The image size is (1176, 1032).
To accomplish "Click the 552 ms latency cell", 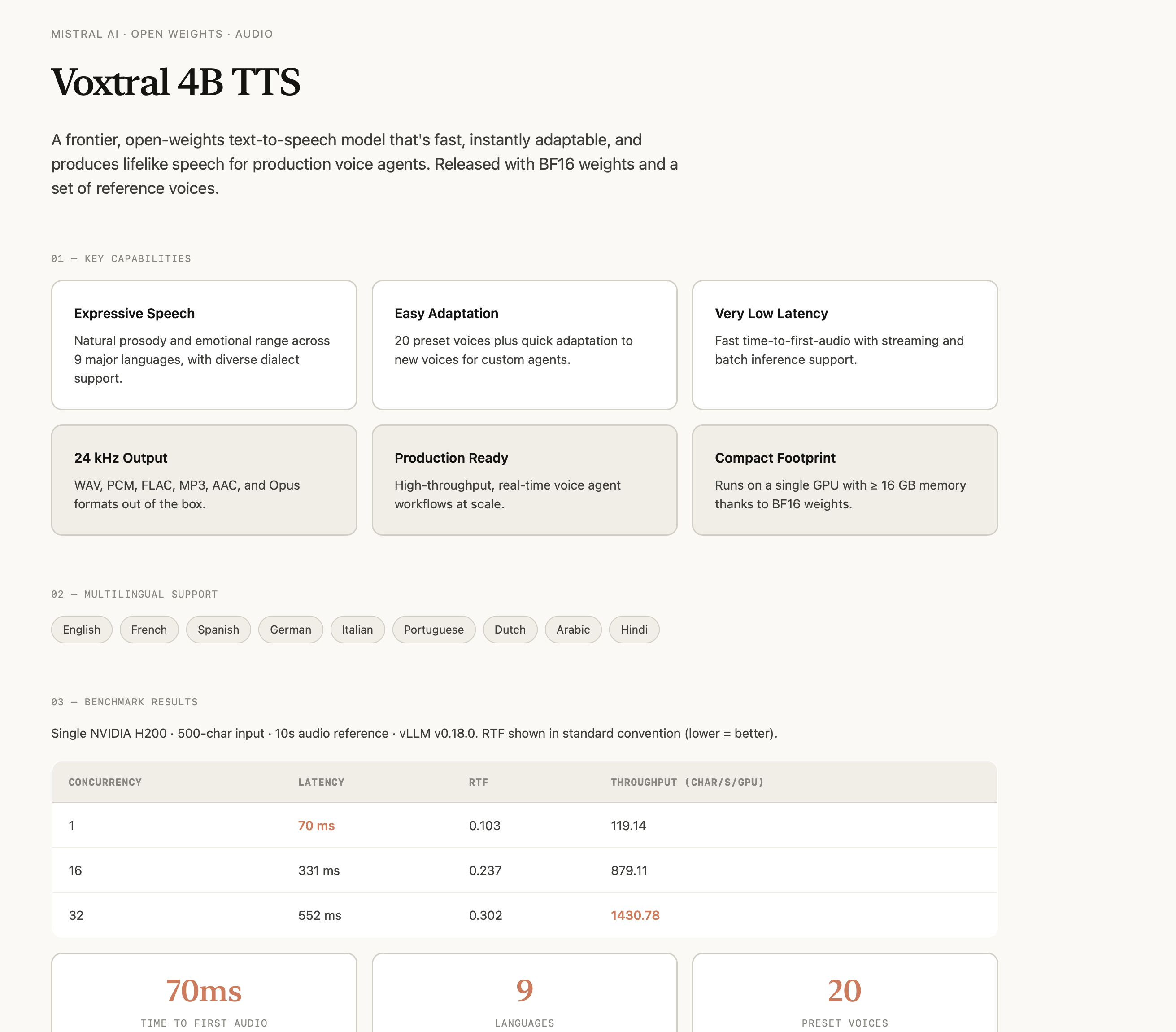I will click(320, 915).
